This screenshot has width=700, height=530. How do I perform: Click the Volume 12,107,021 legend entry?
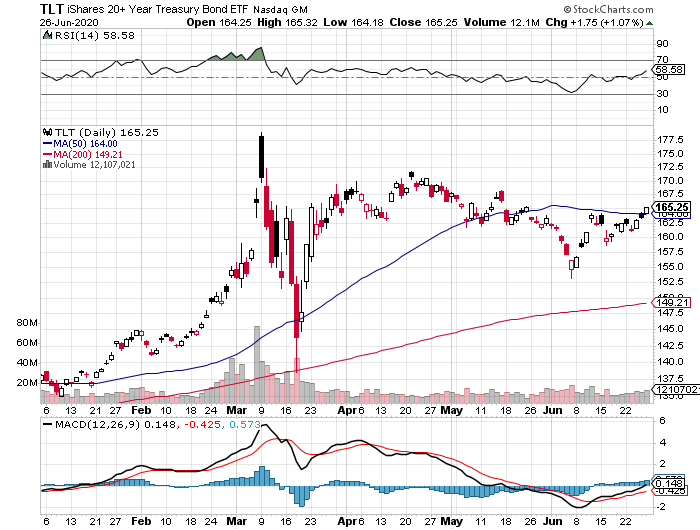point(94,165)
